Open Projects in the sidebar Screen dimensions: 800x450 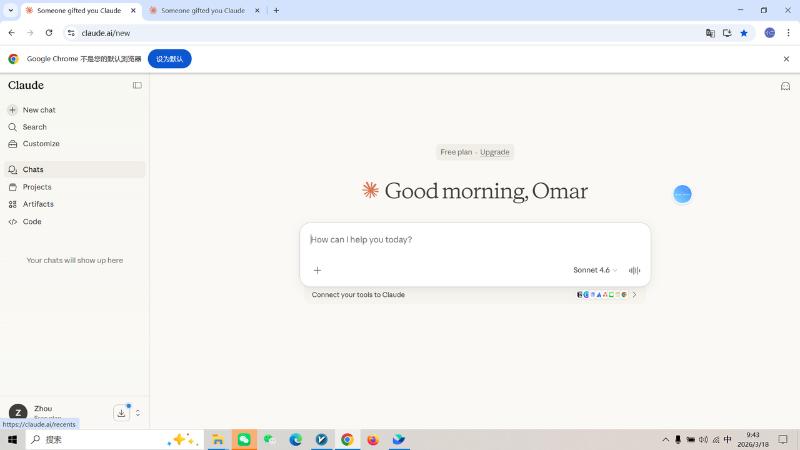(37, 187)
